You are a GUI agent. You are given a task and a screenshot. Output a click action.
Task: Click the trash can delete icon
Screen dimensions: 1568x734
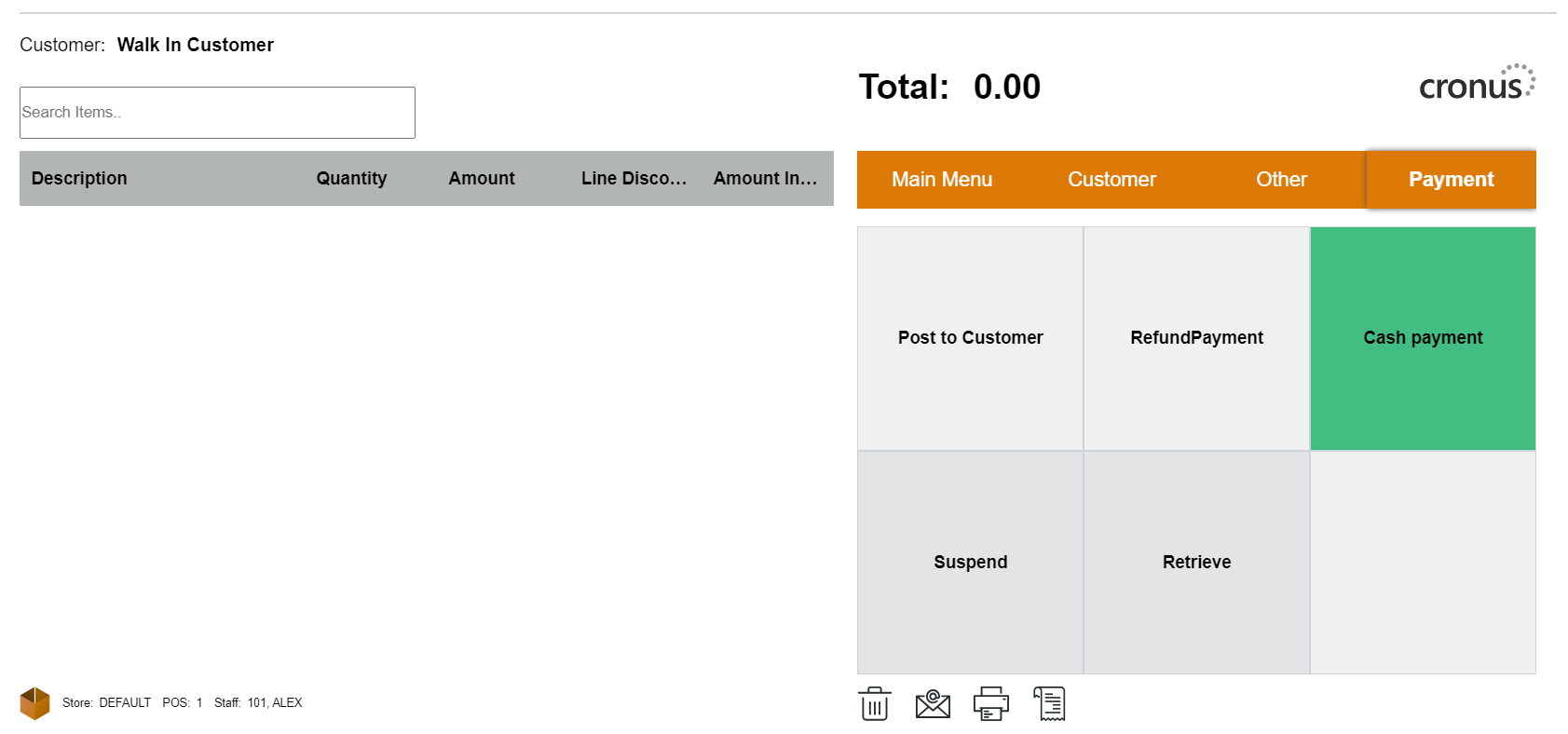(874, 704)
